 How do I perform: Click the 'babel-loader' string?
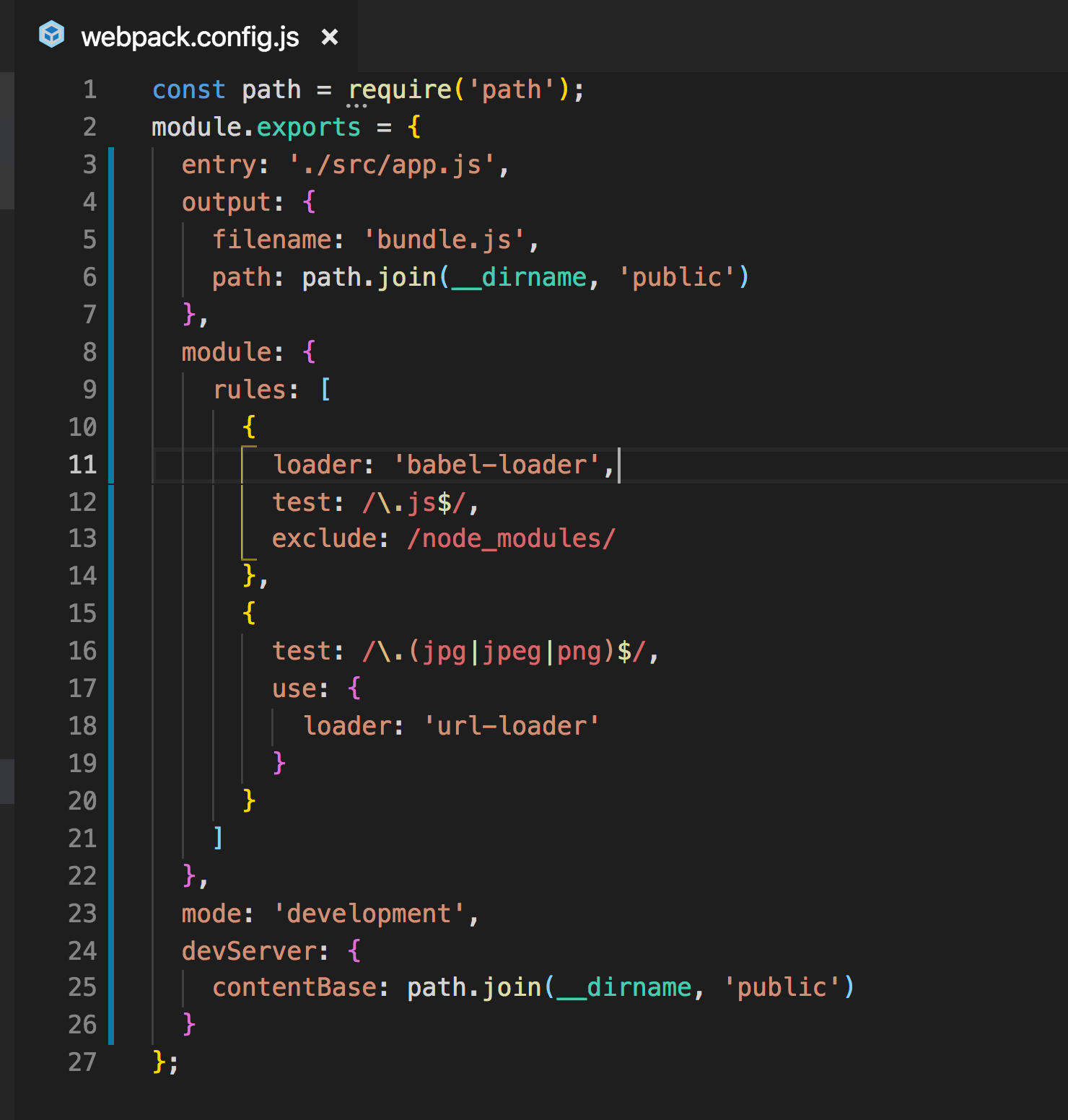tap(497, 465)
